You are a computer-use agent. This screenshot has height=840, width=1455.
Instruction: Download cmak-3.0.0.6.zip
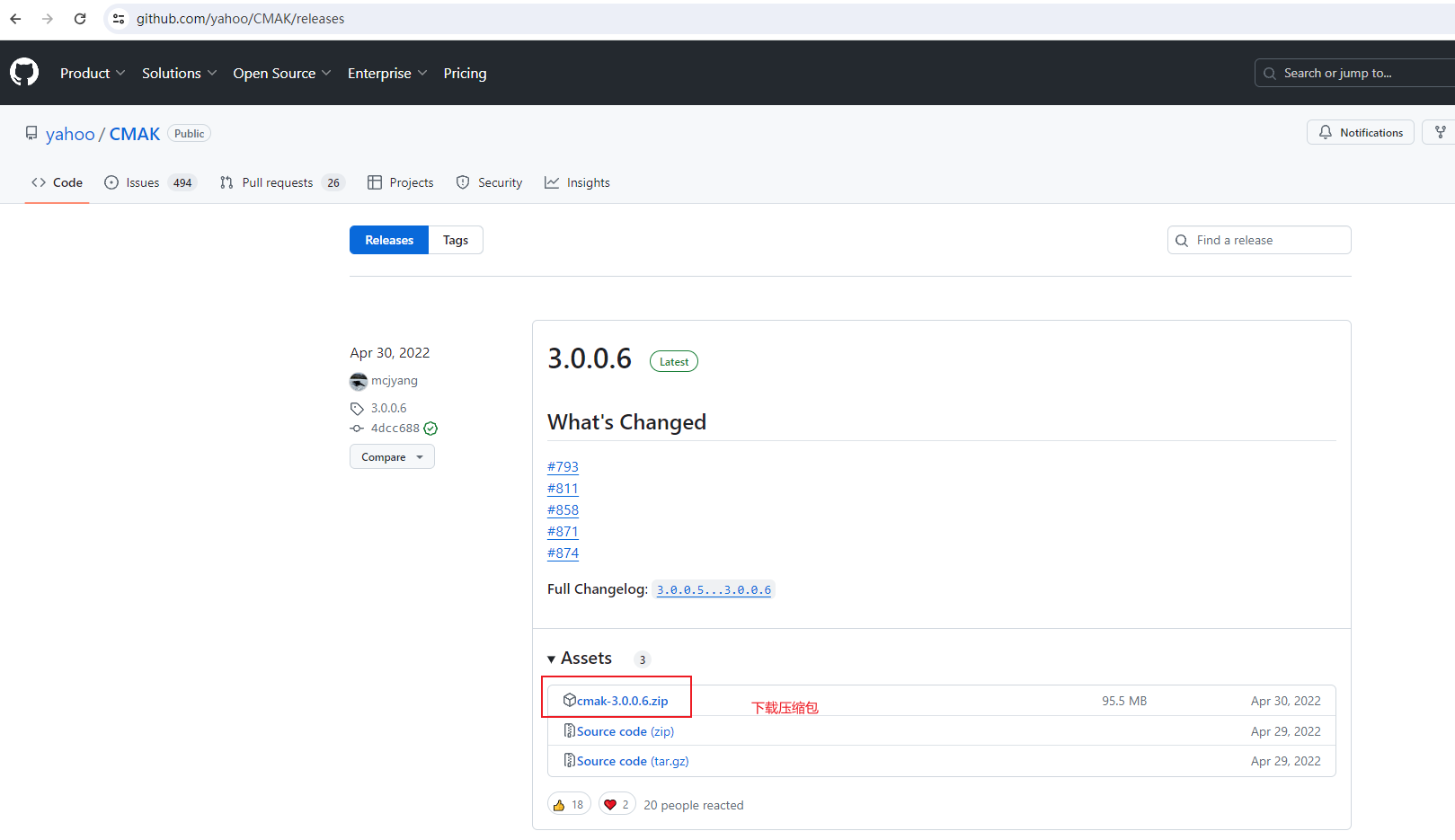click(x=622, y=701)
